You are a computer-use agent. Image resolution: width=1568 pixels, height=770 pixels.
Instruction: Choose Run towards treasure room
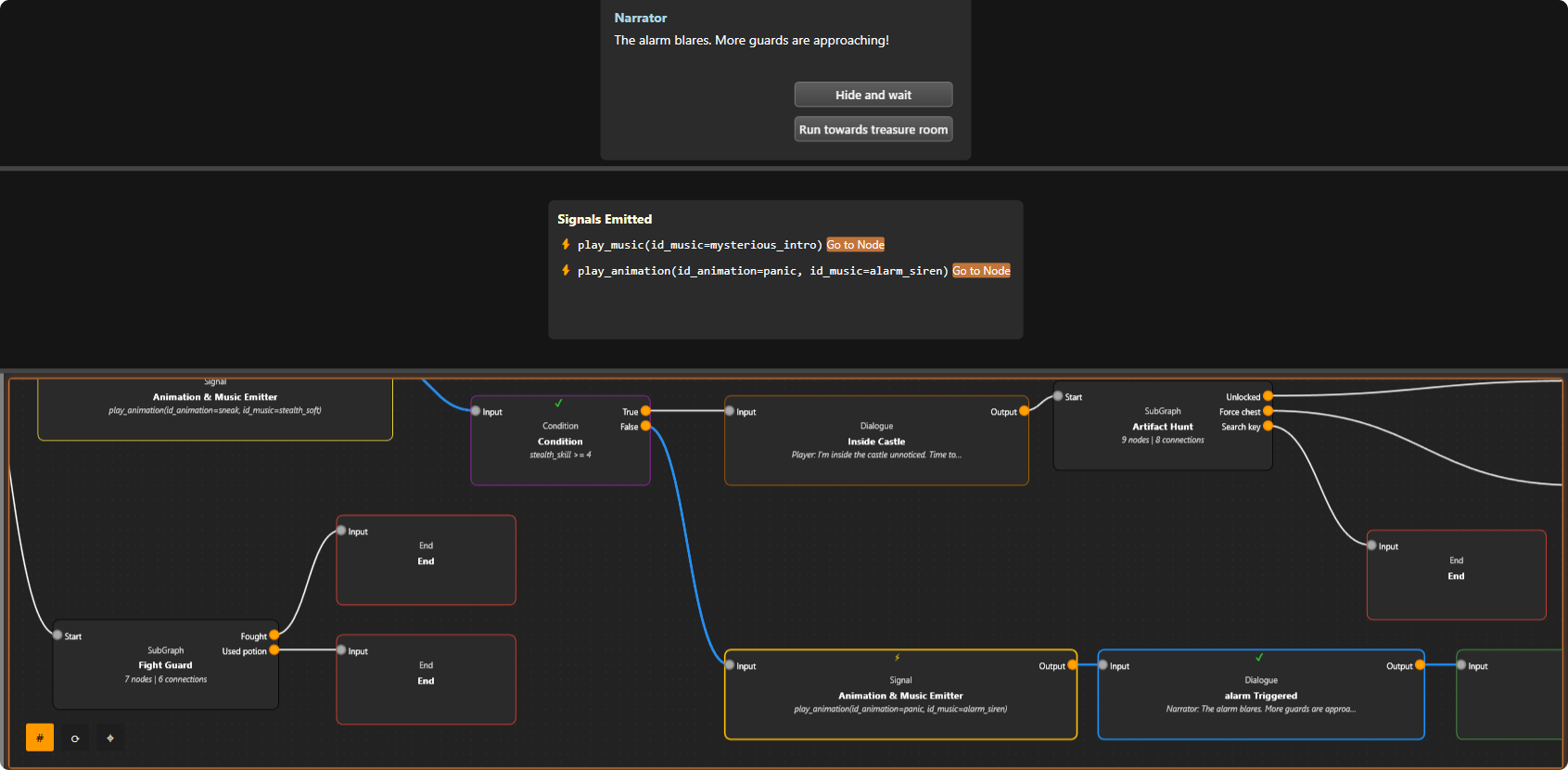[873, 129]
